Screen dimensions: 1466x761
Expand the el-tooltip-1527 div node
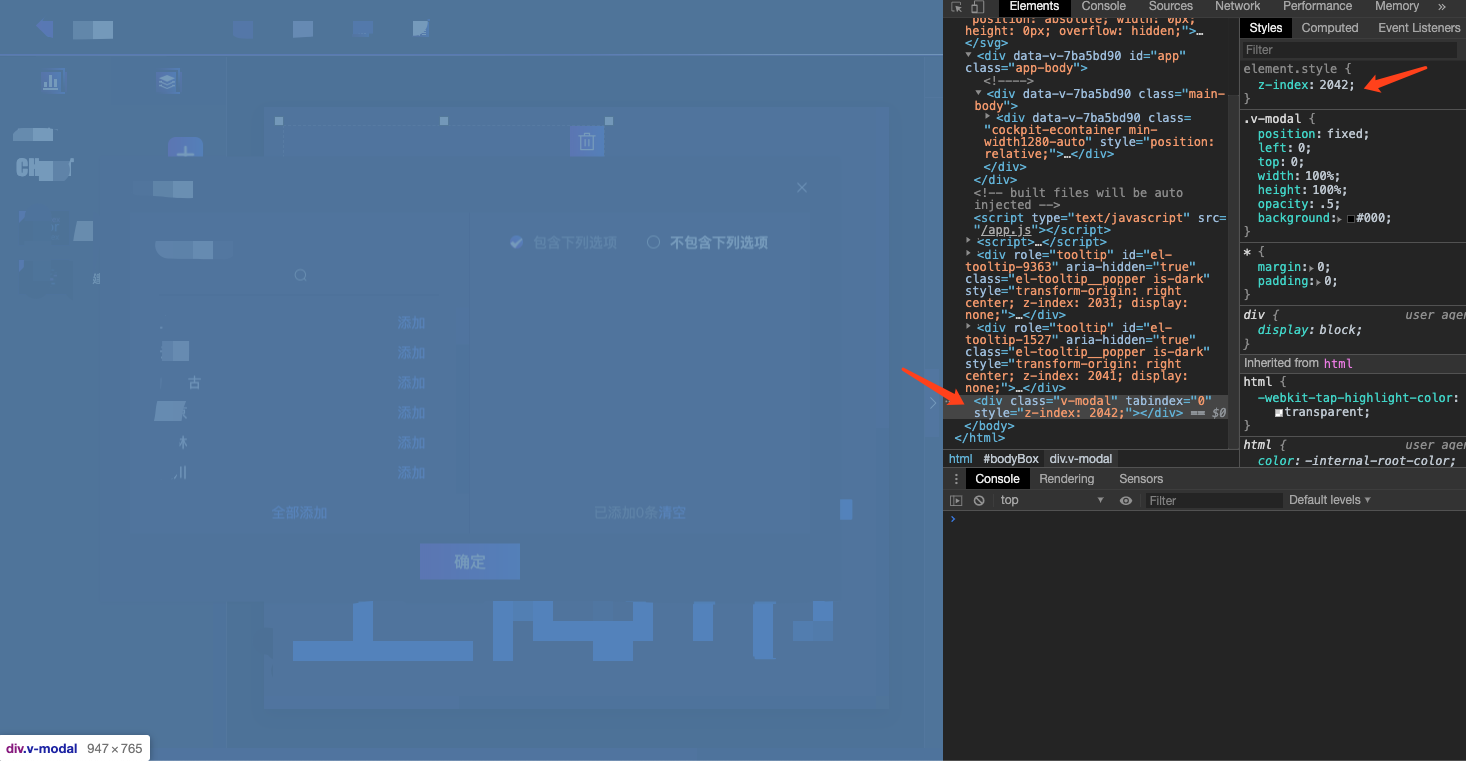click(x=969, y=327)
